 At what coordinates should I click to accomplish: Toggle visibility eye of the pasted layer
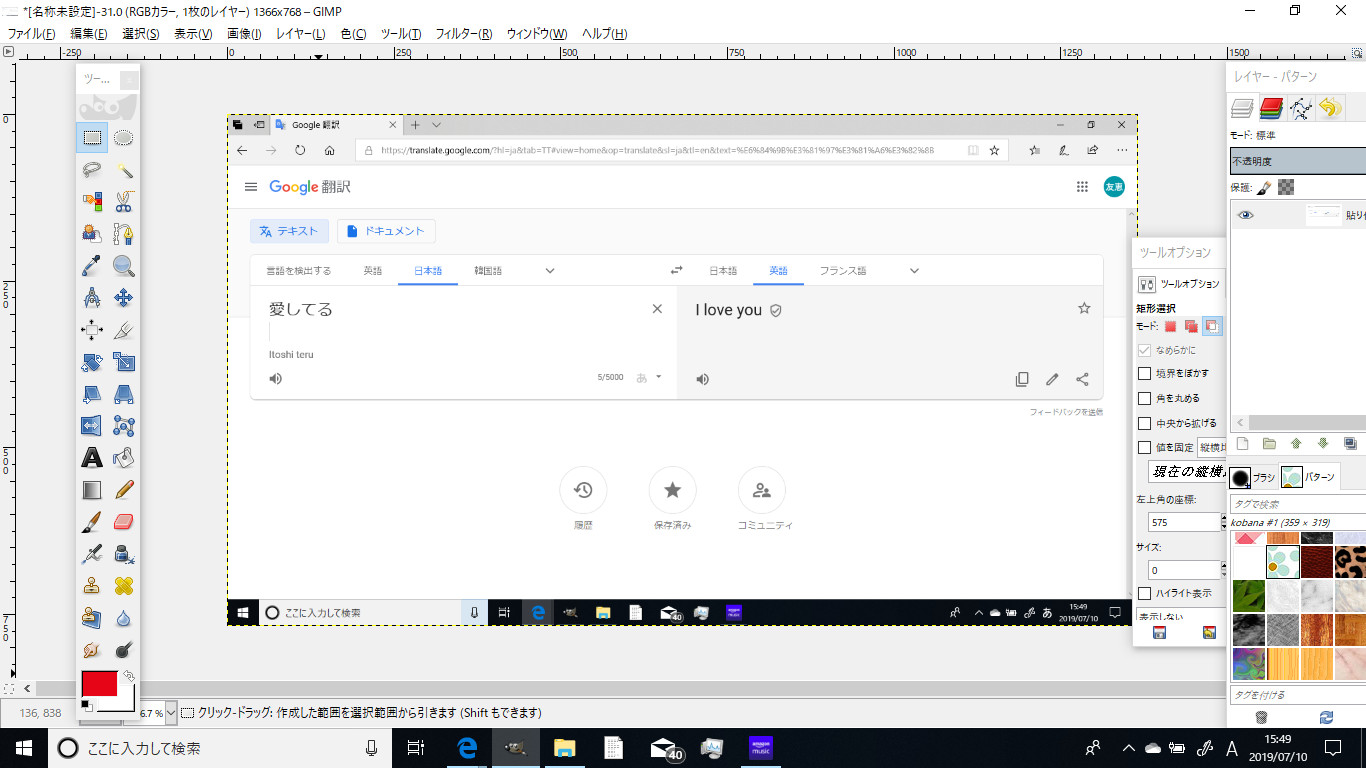pos(1246,215)
